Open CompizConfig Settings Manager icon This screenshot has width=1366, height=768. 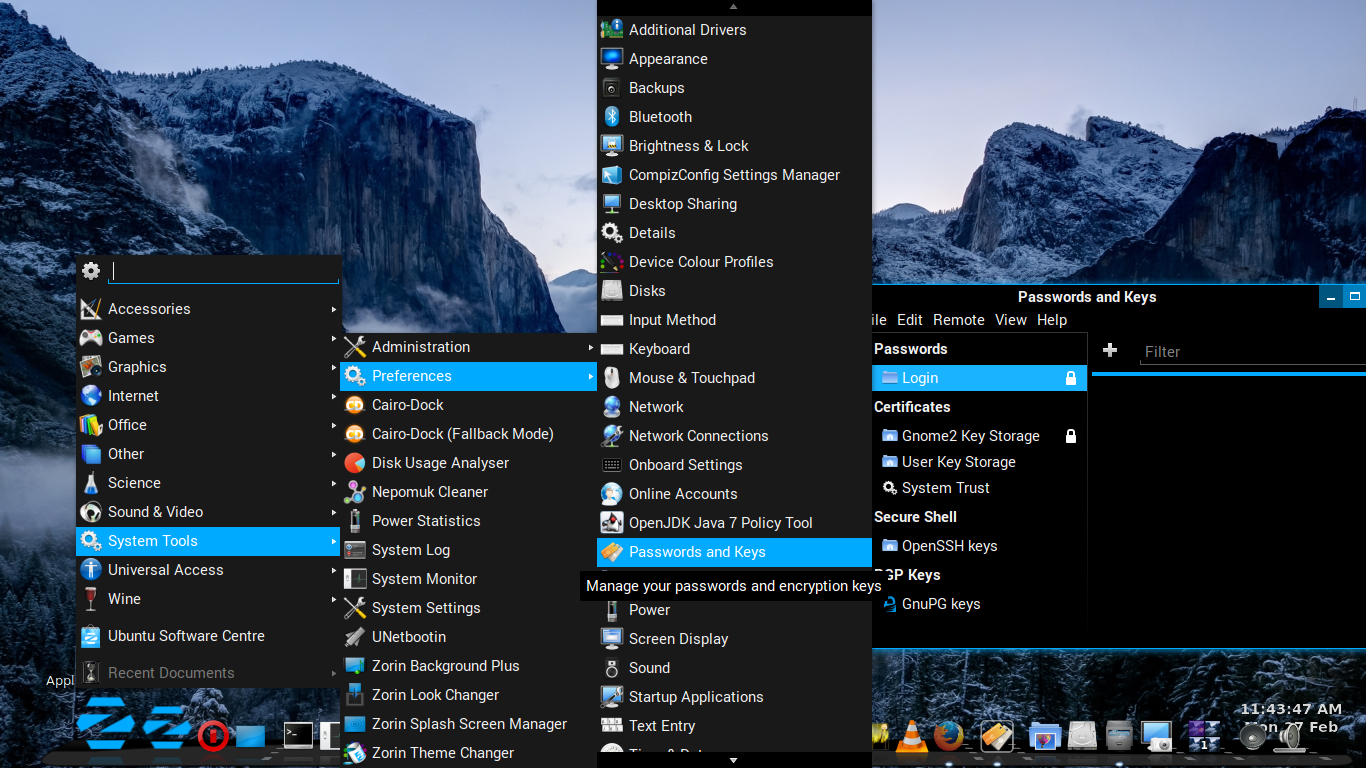point(612,175)
